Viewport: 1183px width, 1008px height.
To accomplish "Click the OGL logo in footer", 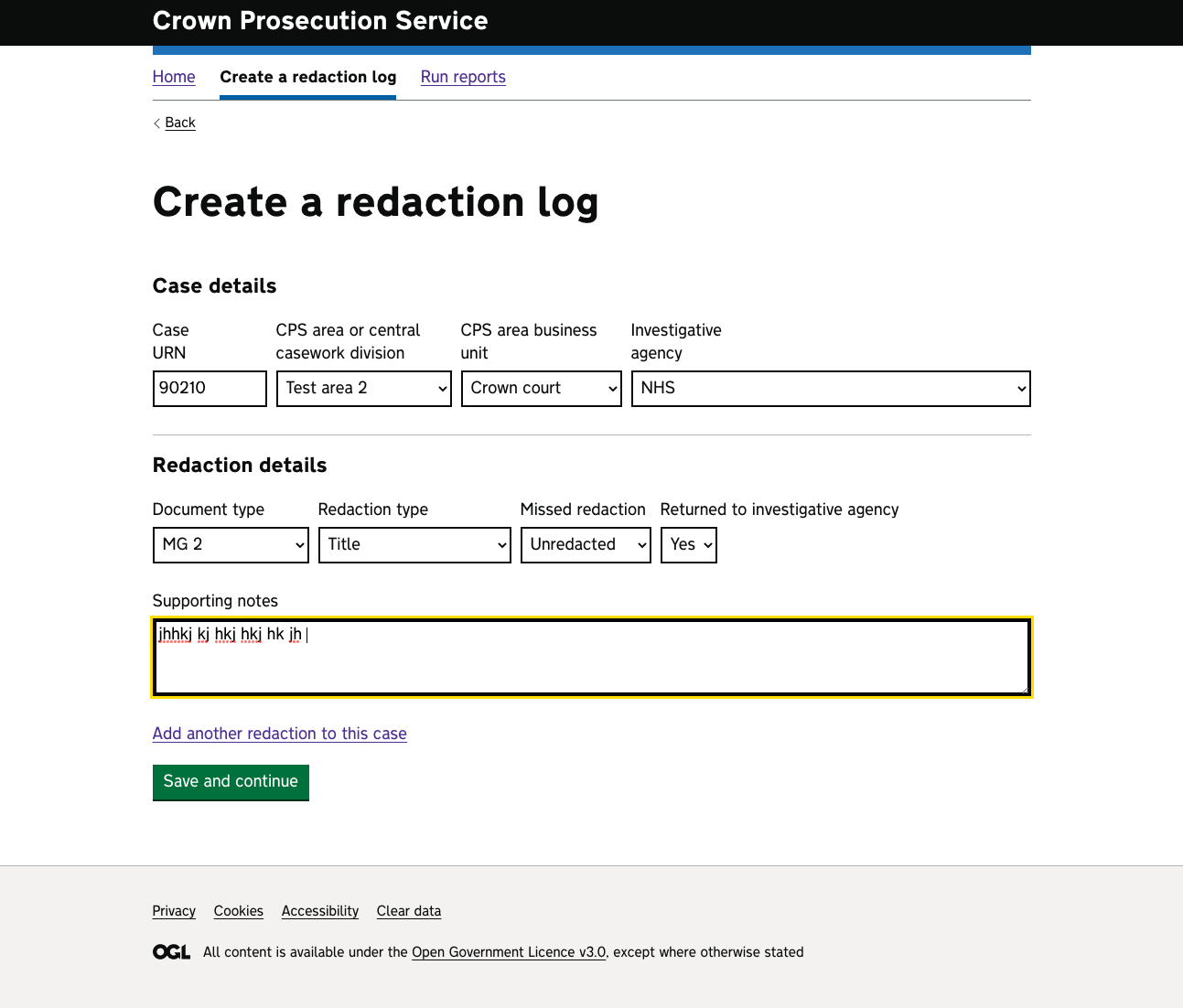I will click(x=171, y=952).
